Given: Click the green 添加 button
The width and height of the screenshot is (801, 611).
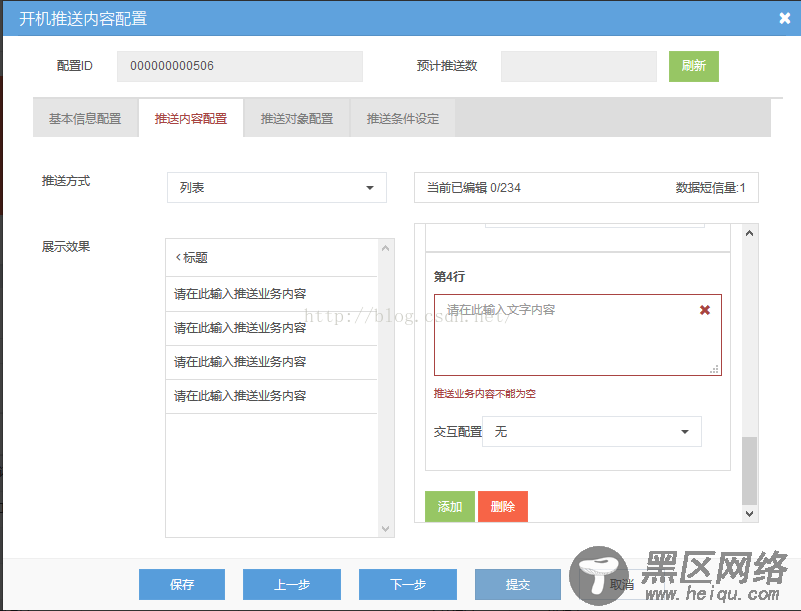Looking at the screenshot, I should pyautogui.click(x=450, y=506).
